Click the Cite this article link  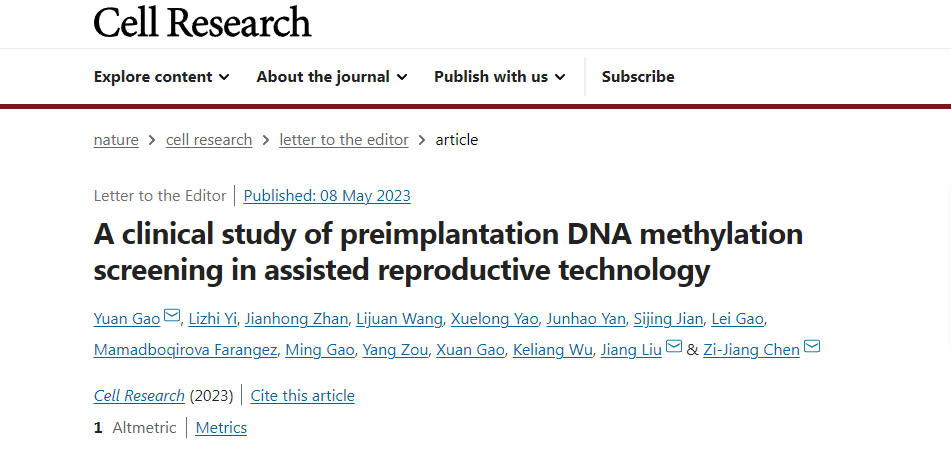pos(302,396)
